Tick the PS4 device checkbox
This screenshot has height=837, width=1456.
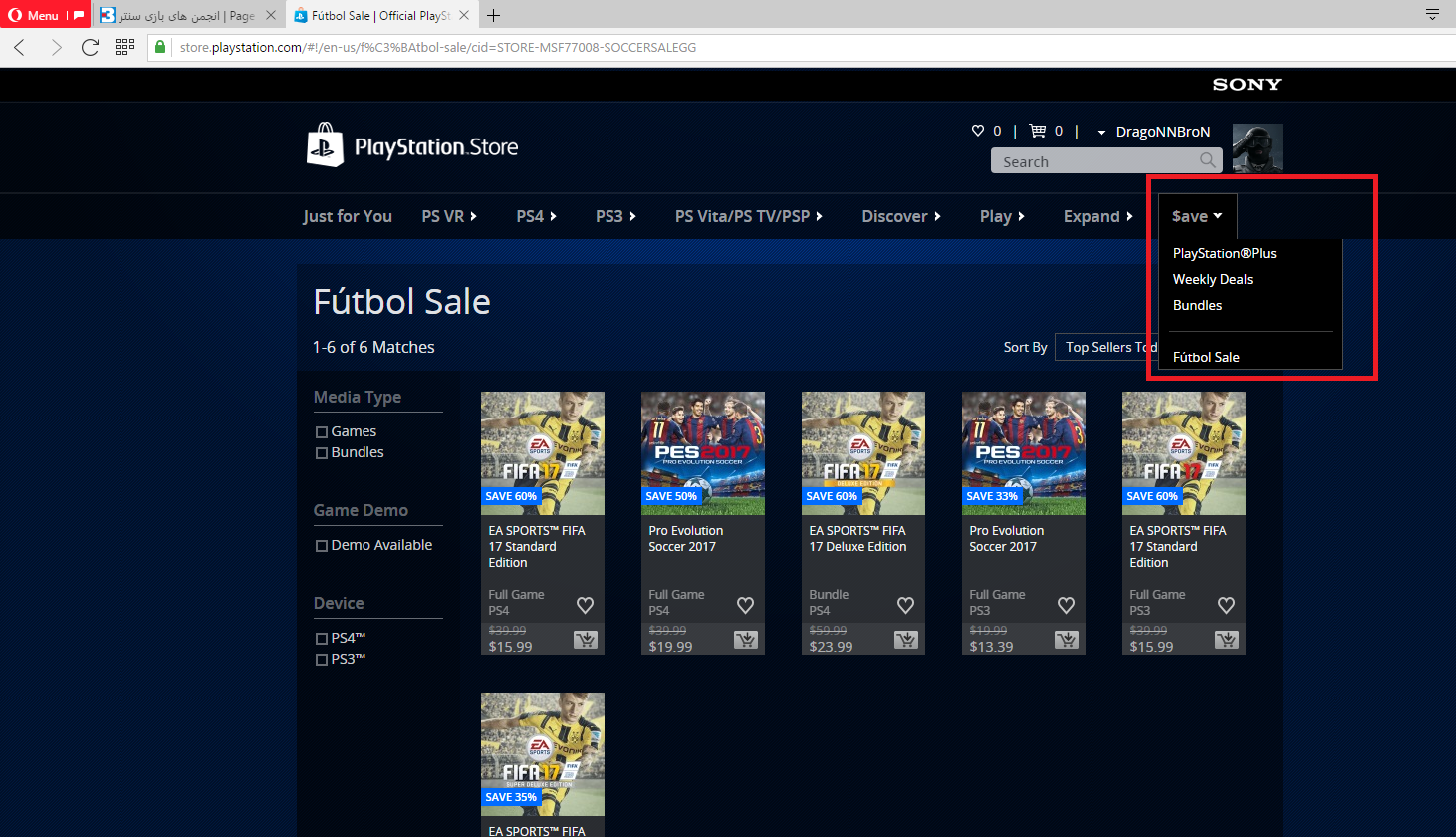click(322, 639)
